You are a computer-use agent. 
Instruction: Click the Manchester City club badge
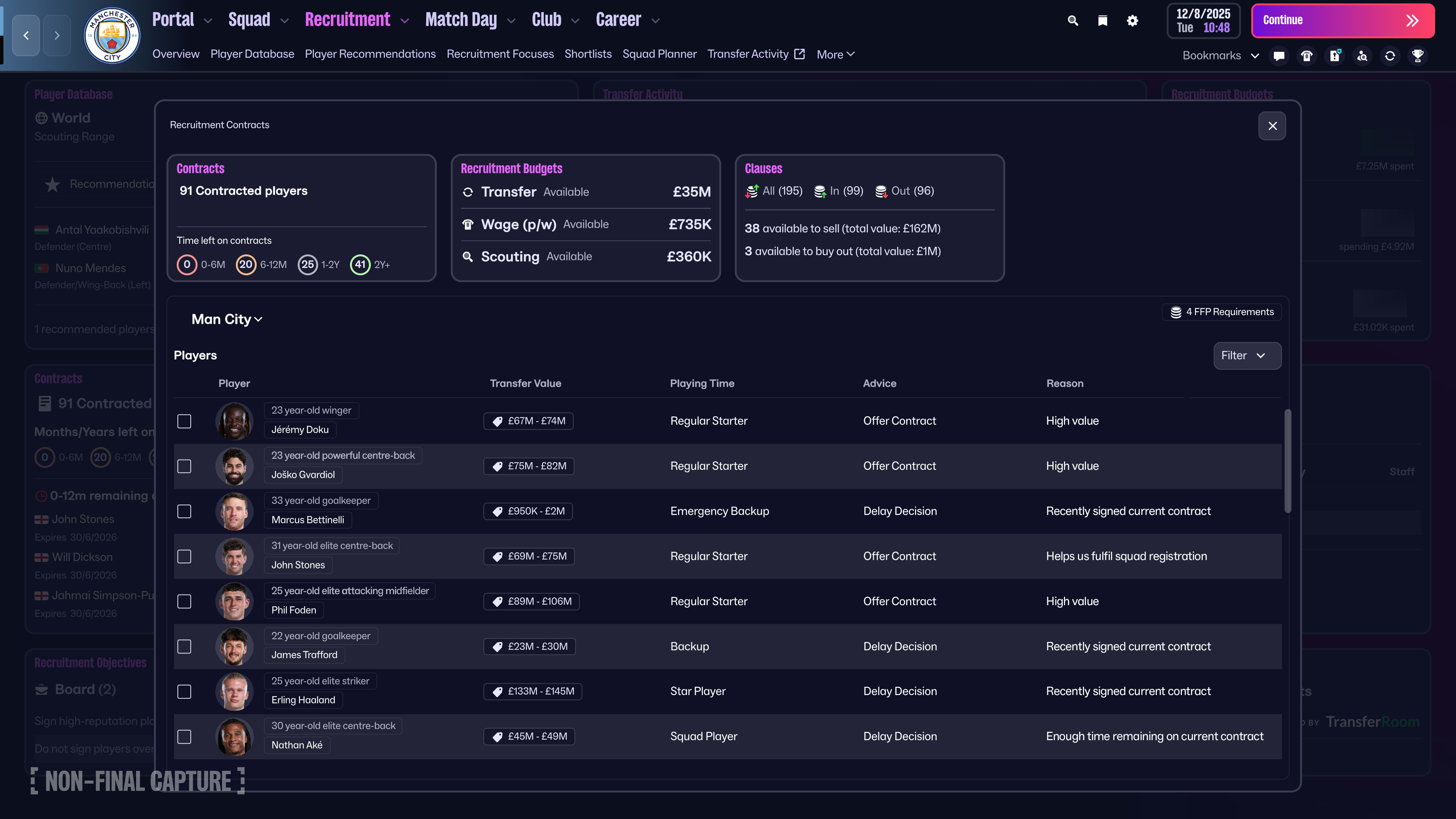[x=112, y=36]
